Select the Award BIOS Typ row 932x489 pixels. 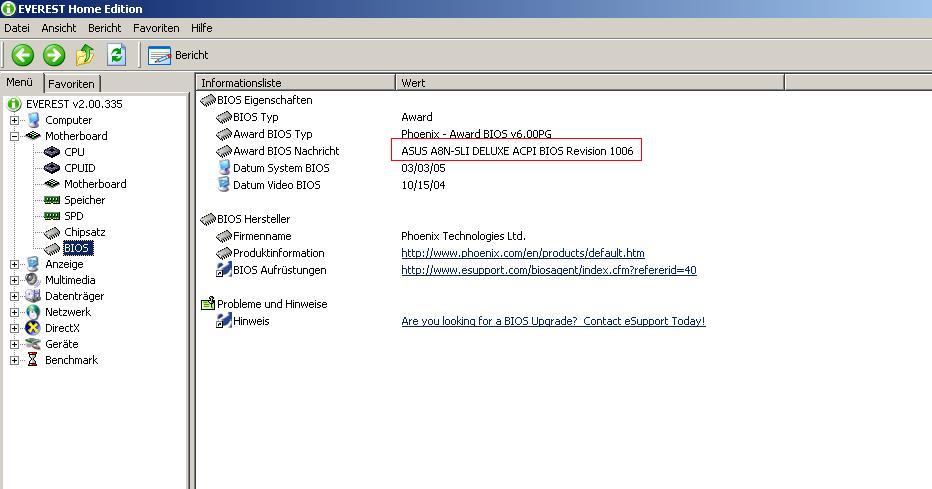coord(272,134)
